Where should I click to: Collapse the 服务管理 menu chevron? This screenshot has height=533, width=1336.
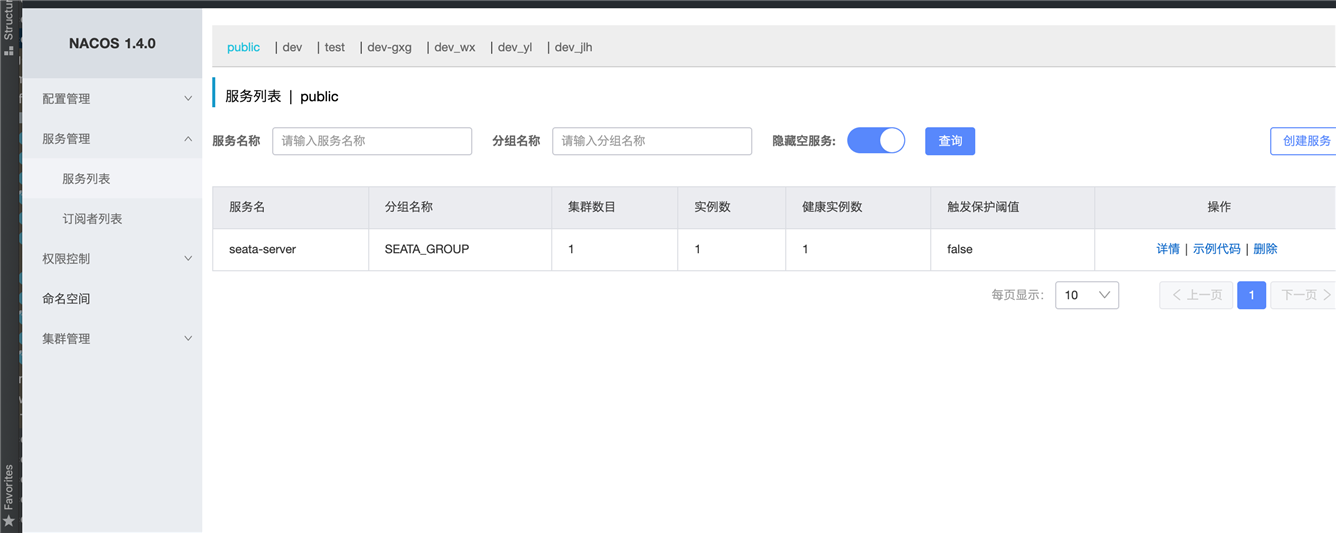[188, 139]
